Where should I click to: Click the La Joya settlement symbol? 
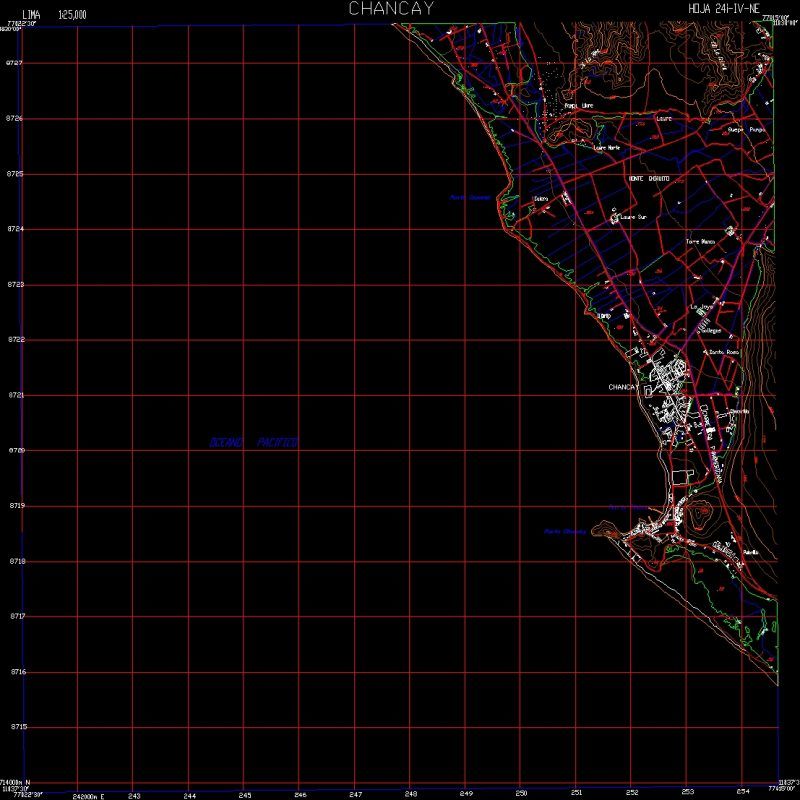coord(703,307)
